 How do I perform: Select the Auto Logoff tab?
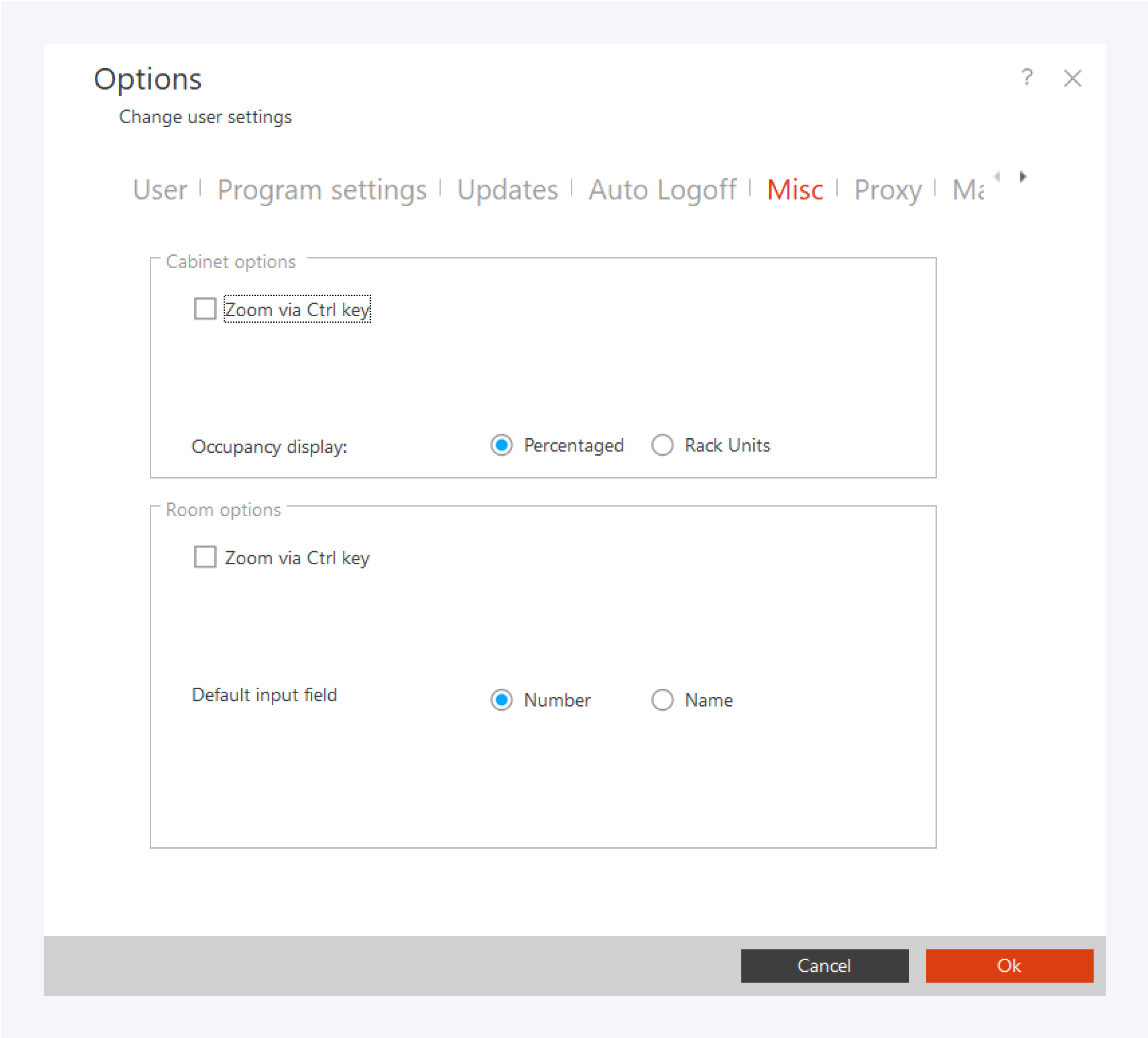point(662,190)
